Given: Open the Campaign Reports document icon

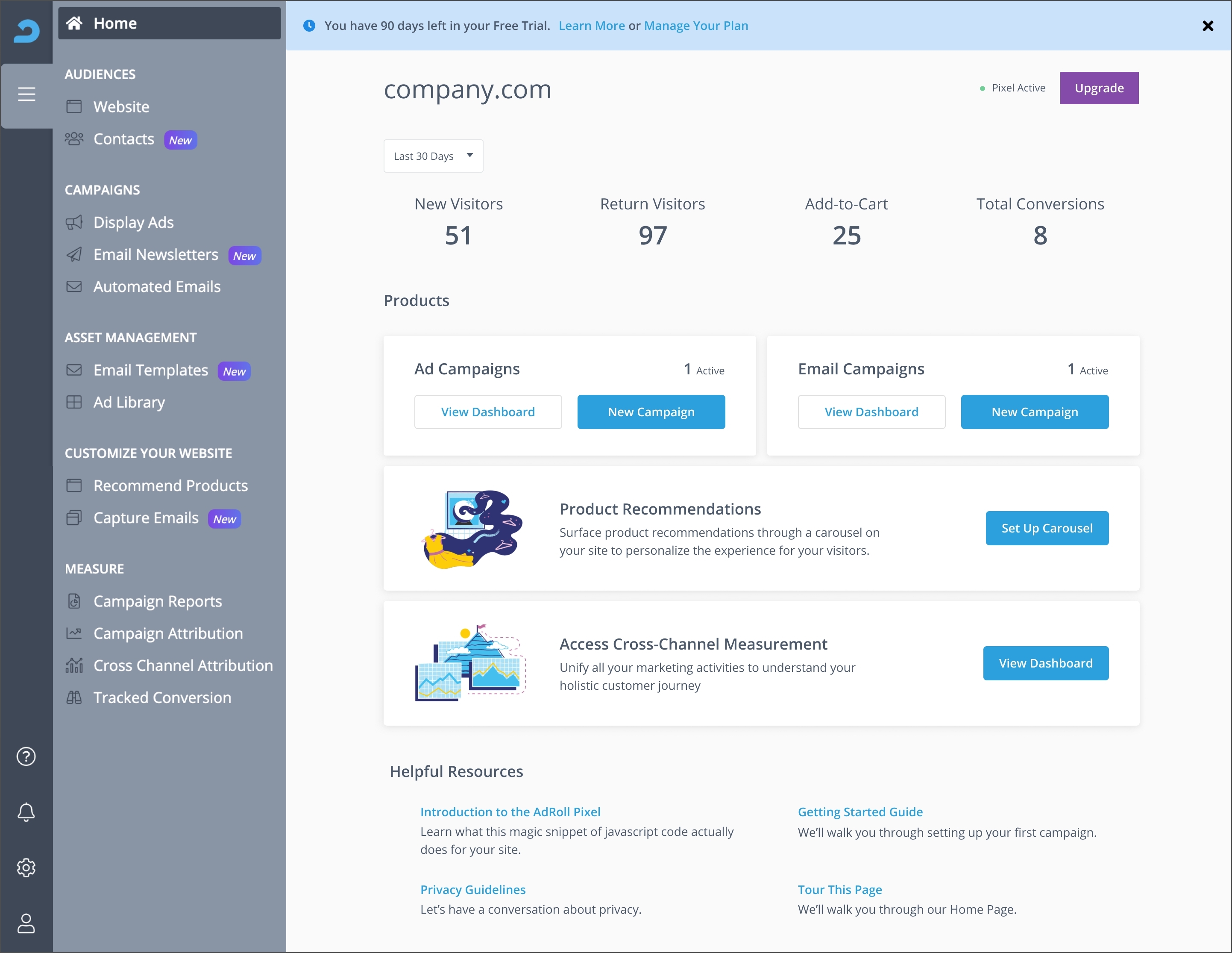Looking at the screenshot, I should (x=75, y=601).
